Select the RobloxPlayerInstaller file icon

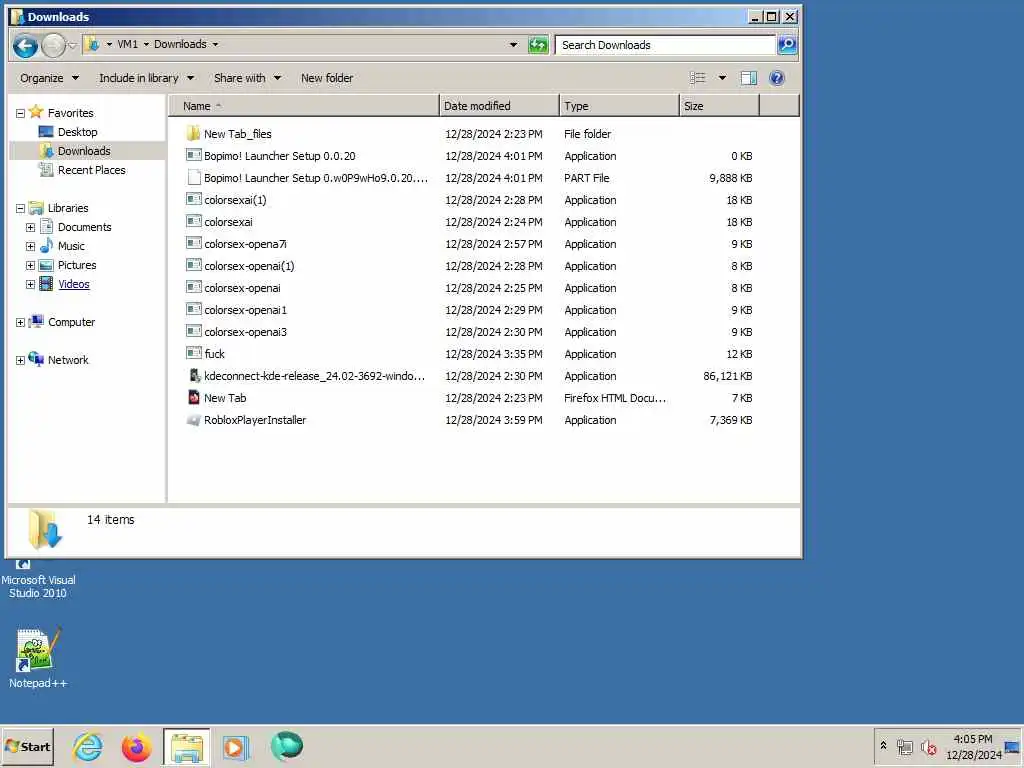[x=193, y=420]
